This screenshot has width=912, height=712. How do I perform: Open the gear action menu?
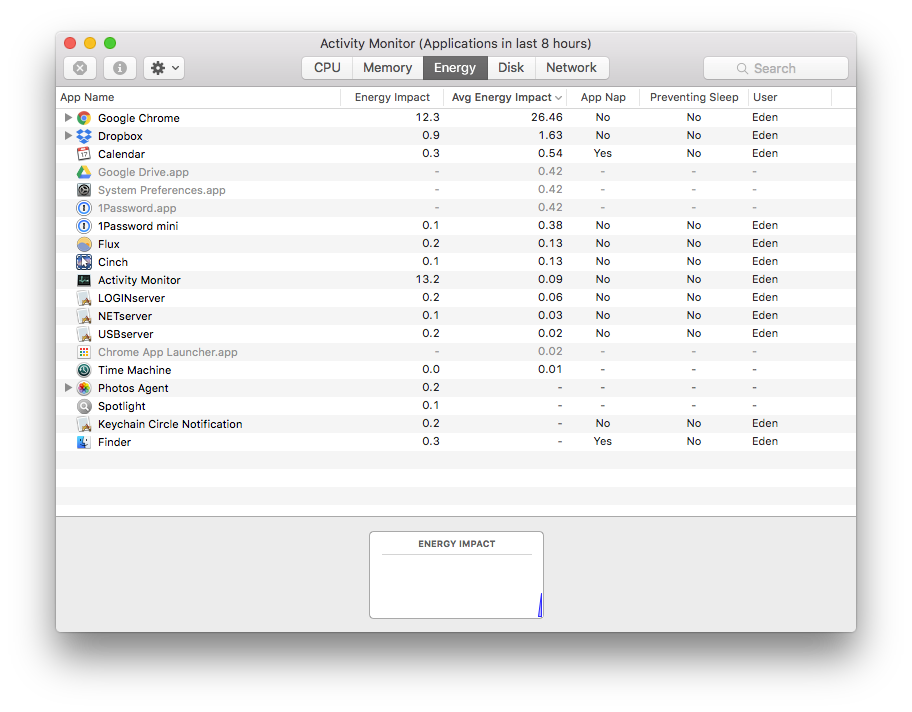pyautogui.click(x=164, y=68)
